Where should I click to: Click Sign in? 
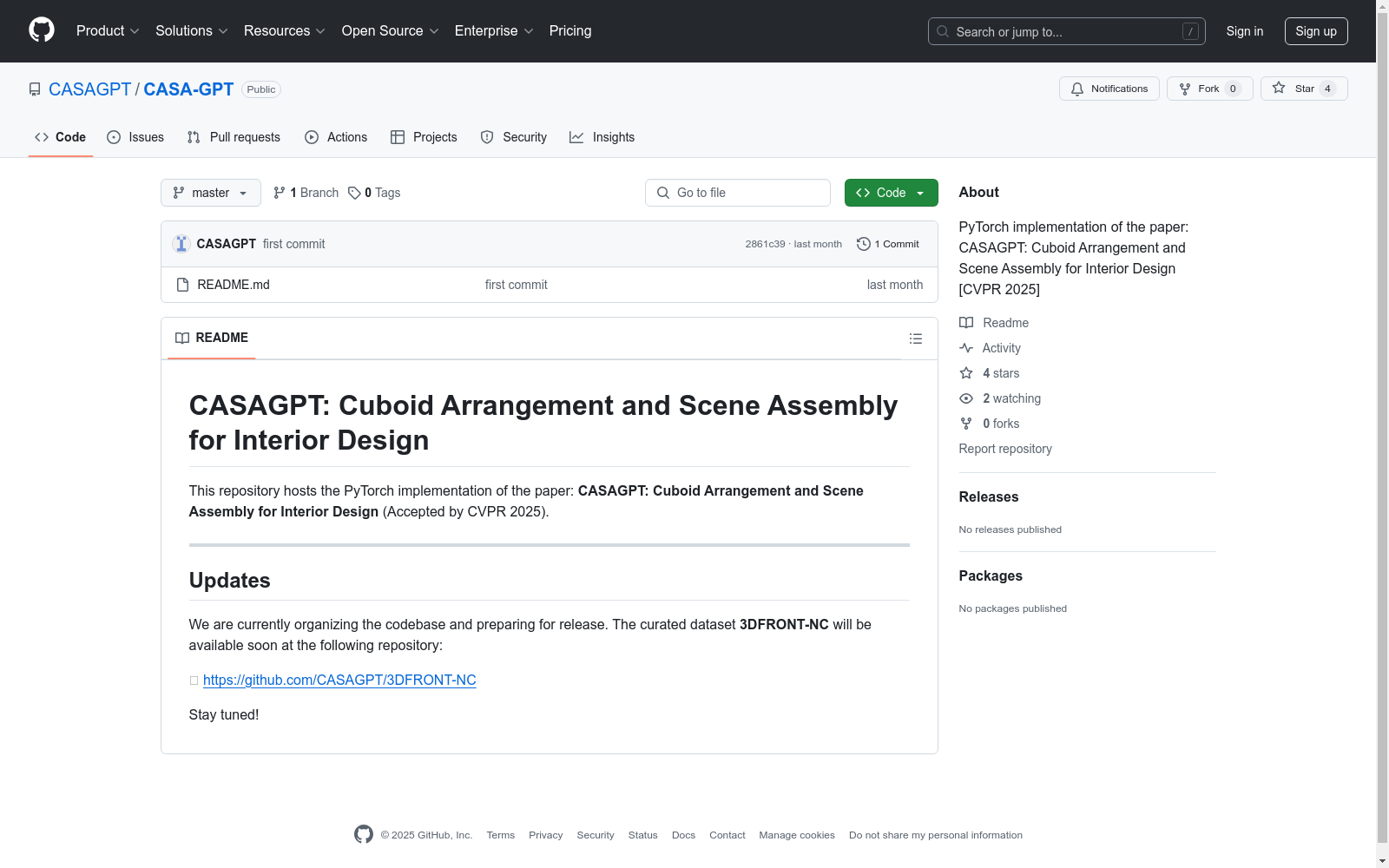tap(1245, 31)
